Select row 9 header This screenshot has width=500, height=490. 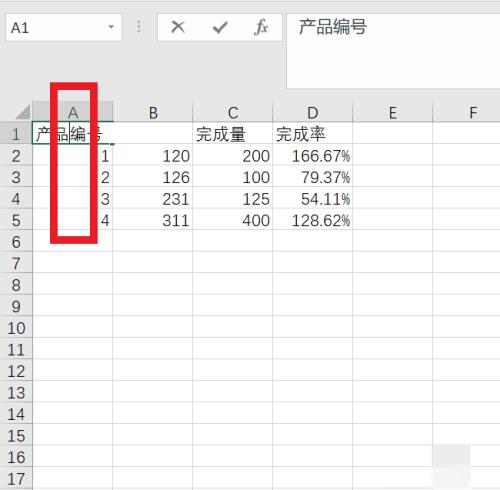[16, 306]
